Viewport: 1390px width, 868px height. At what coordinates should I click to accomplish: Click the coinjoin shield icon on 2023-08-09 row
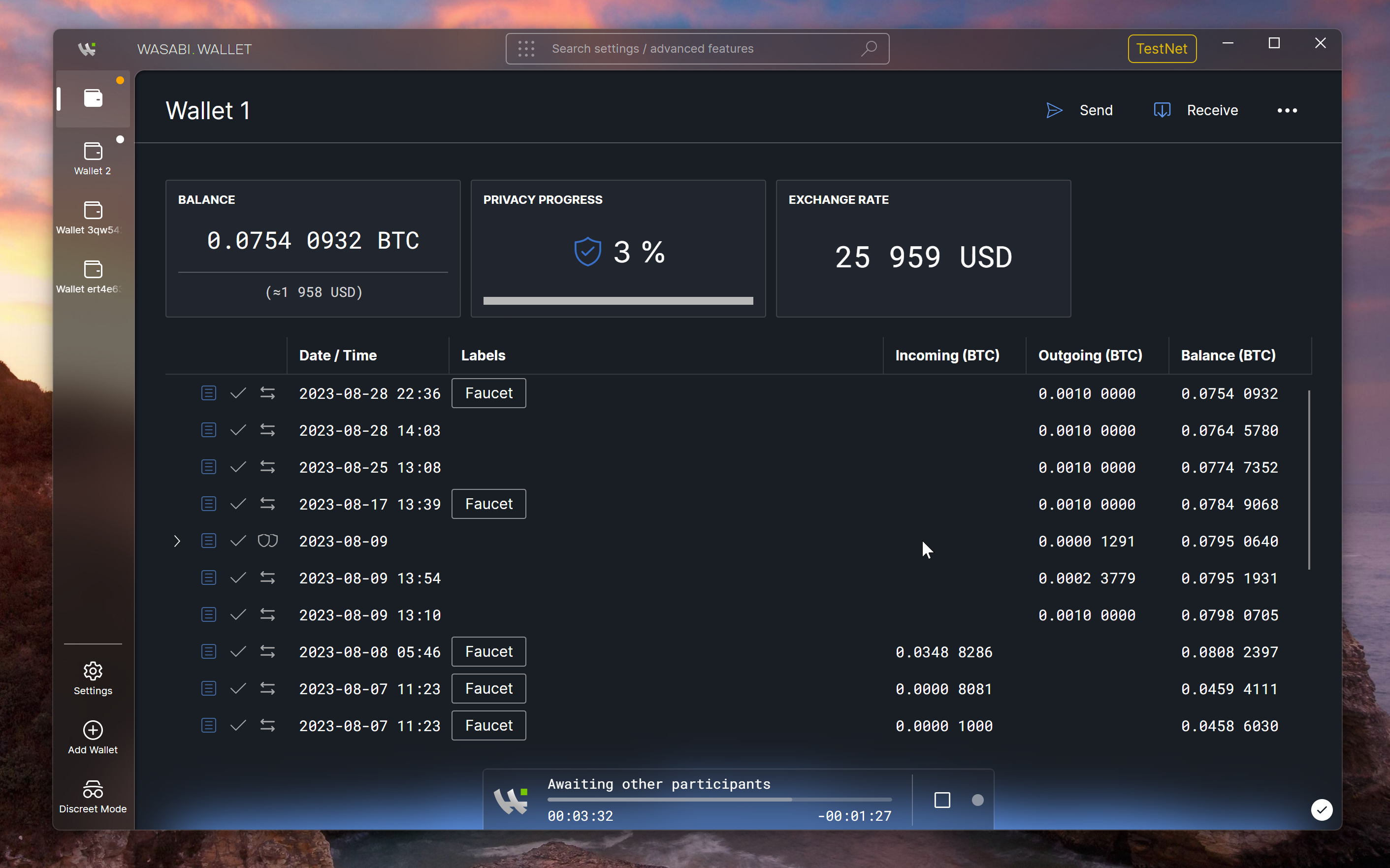click(x=267, y=541)
